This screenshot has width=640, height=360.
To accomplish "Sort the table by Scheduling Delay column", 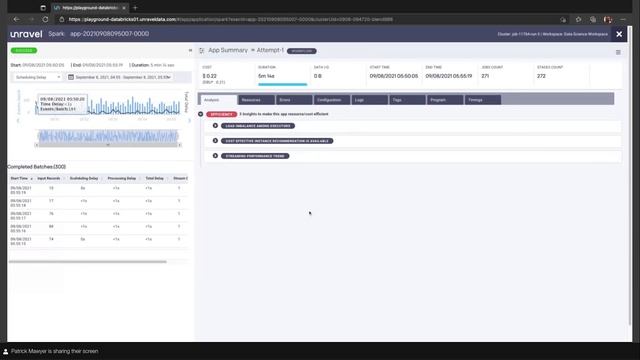I will point(85,178).
